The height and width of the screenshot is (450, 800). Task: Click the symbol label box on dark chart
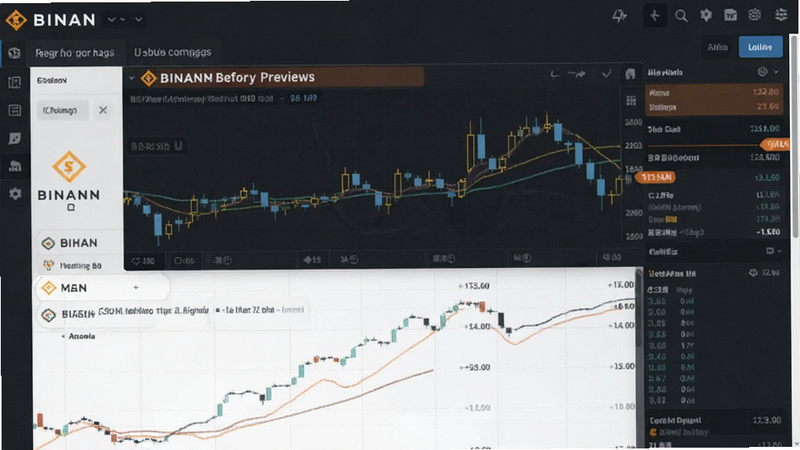158,146
